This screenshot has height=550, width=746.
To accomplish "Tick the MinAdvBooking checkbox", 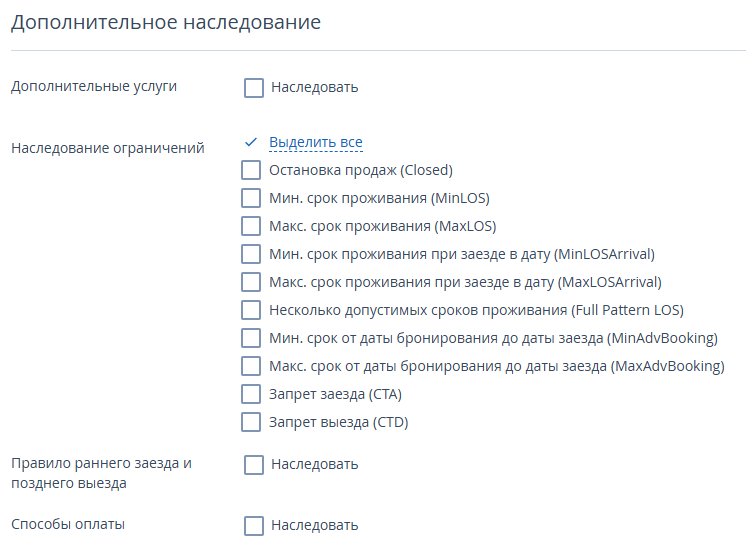I will (x=251, y=338).
